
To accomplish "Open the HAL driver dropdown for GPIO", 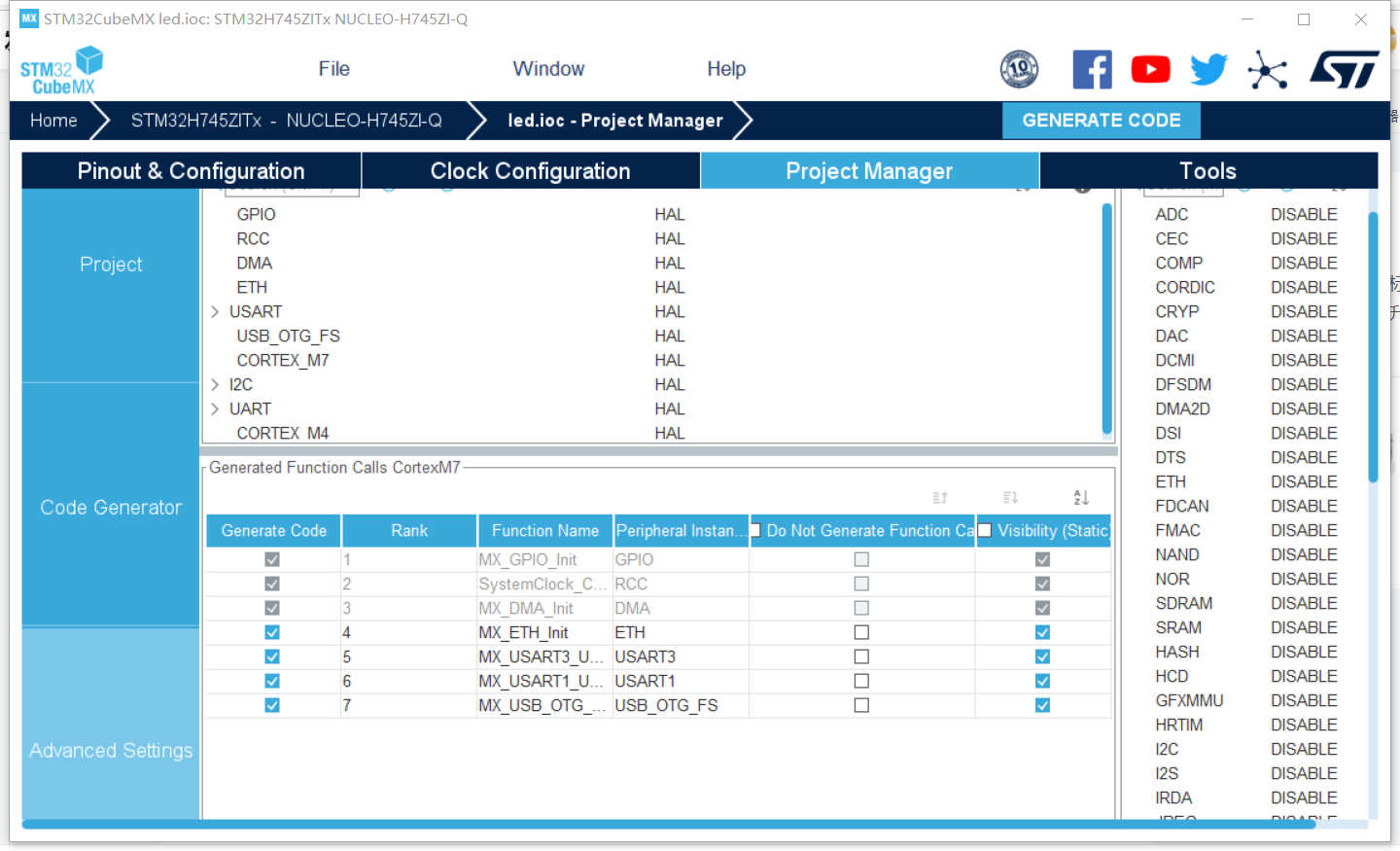I will point(670,214).
